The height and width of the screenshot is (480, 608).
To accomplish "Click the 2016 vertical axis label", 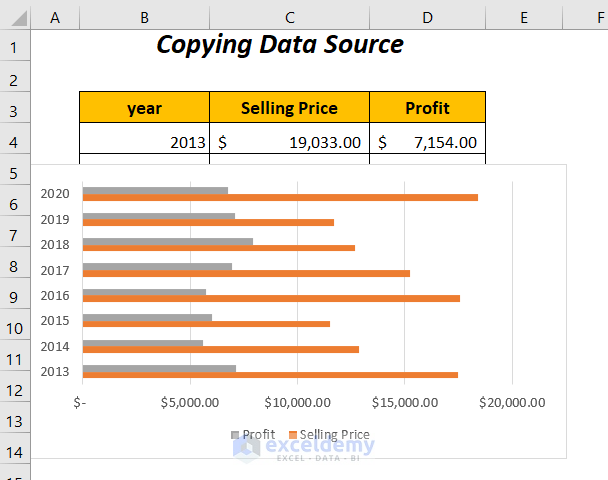I will tap(55, 296).
